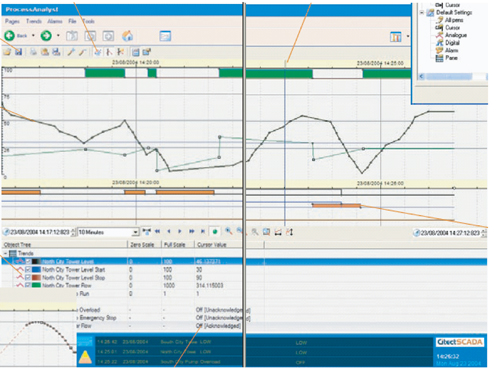500x372 pixels.
Task: Select the Analogue item under Default Settings
Action: (456, 35)
